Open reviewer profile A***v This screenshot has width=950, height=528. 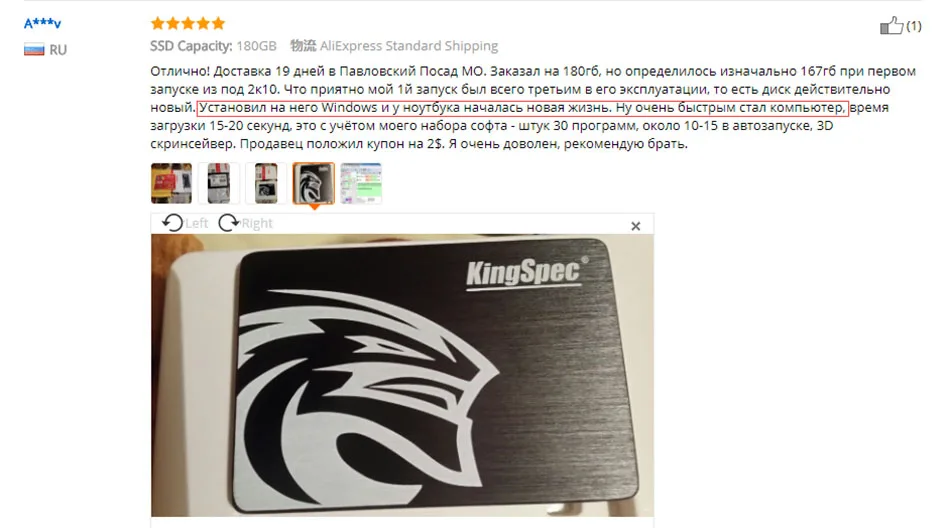[x=42, y=24]
